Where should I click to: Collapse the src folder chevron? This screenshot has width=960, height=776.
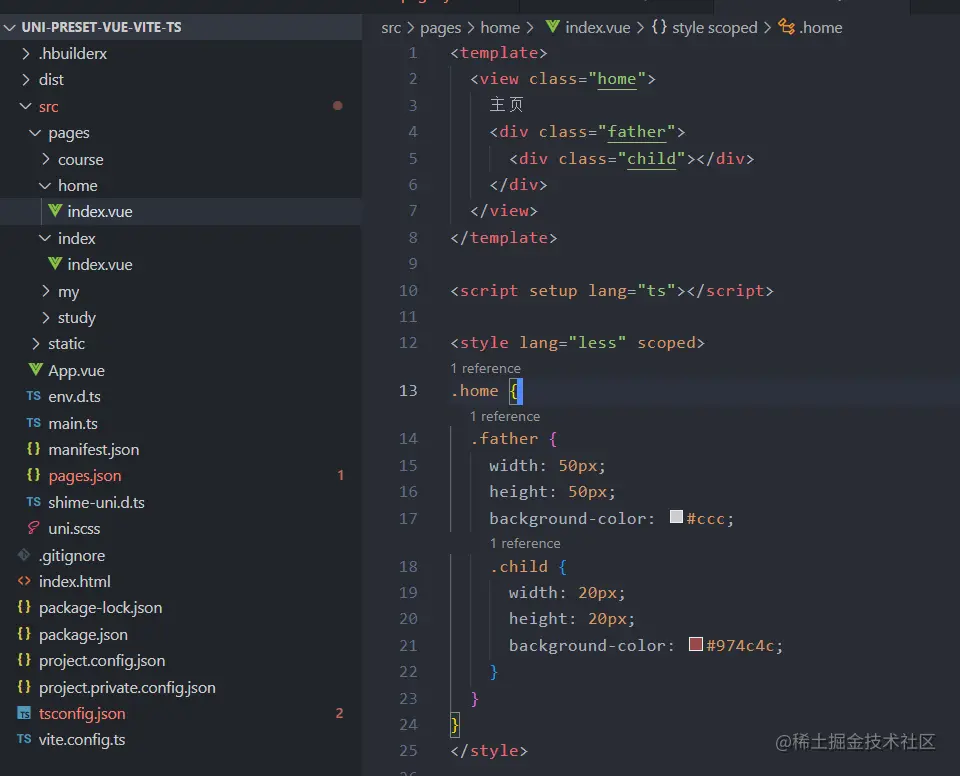click(26, 106)
